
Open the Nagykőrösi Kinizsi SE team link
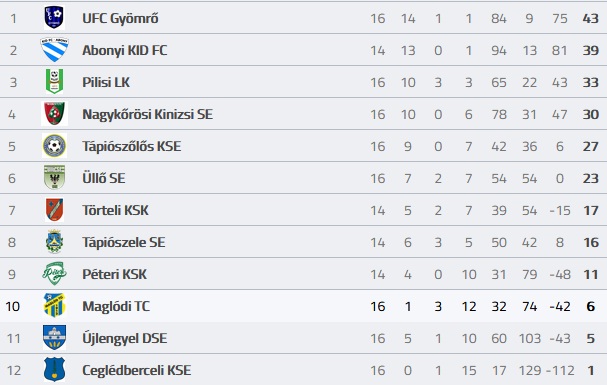coord(147,115)
